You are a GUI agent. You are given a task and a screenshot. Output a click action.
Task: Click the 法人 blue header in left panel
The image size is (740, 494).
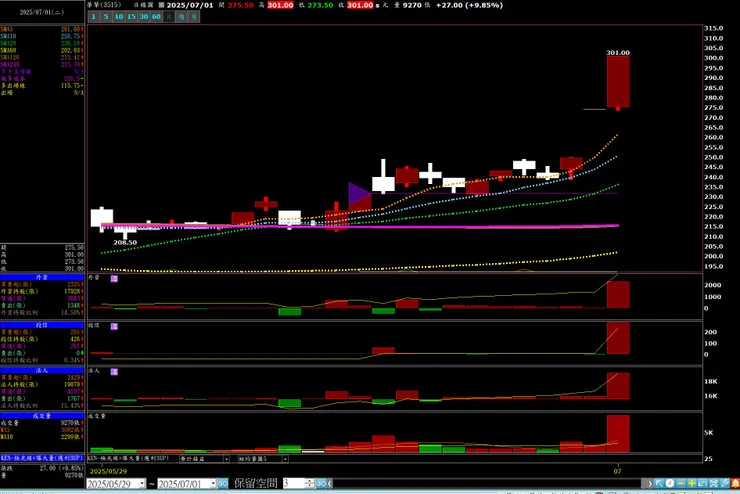point(42,371)
